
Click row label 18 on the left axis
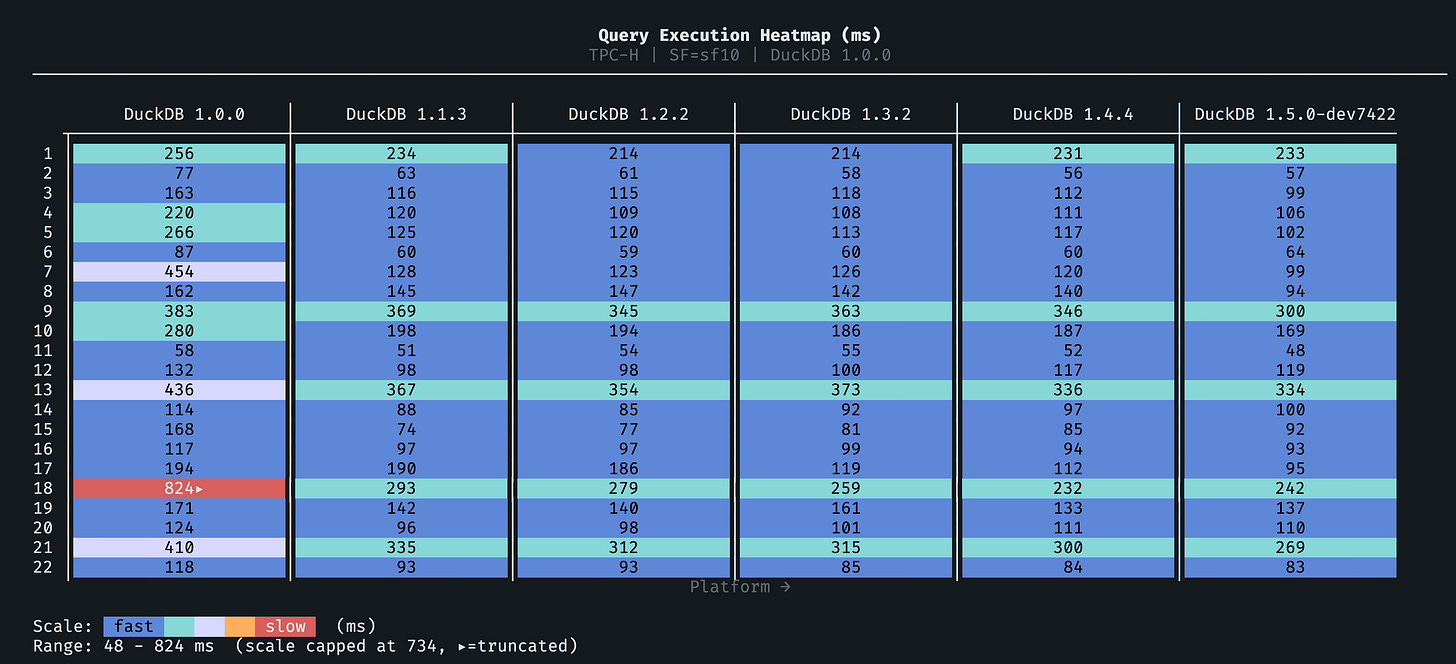click(x=43, y=489)
